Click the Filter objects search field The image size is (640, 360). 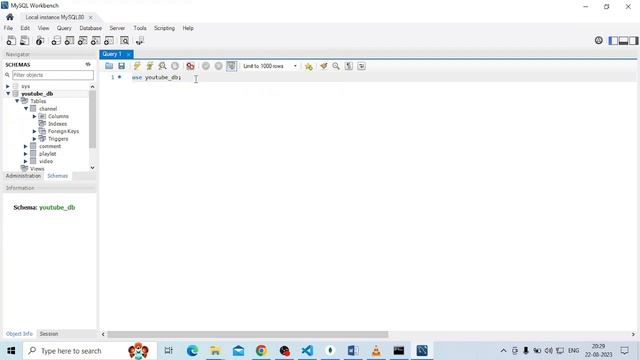pos(53,75)
